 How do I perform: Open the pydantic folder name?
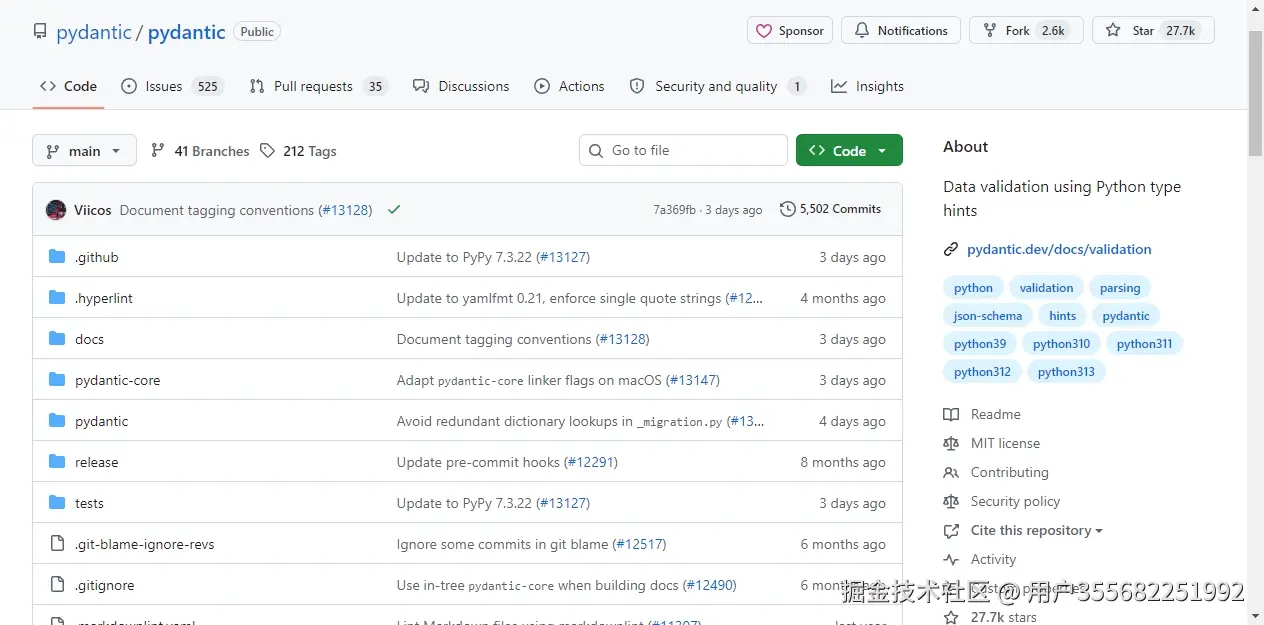102,421
